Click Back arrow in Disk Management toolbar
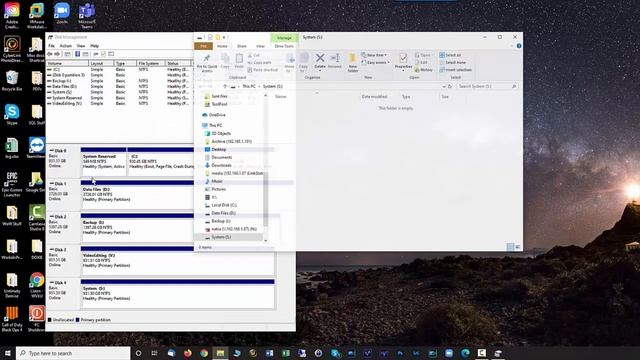This screenshot has width=640, height=360. (x=50, y=54)
